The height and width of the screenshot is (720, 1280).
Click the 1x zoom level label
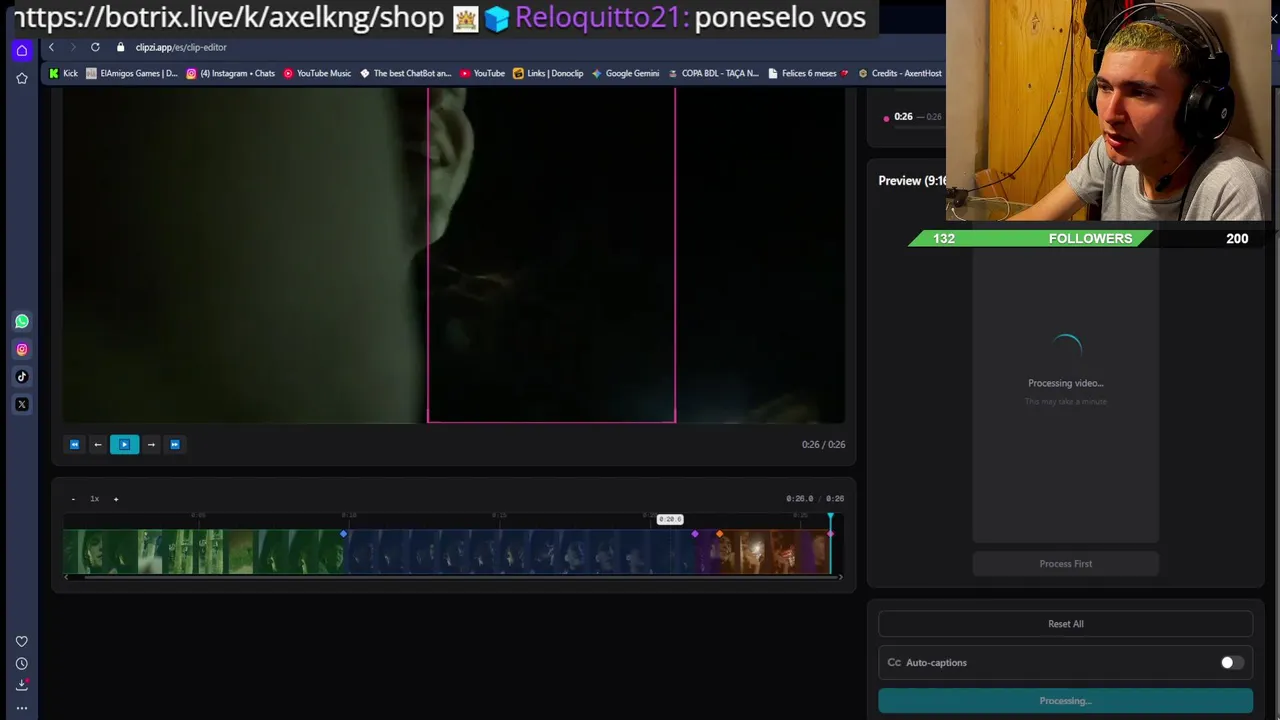(94, 499)
